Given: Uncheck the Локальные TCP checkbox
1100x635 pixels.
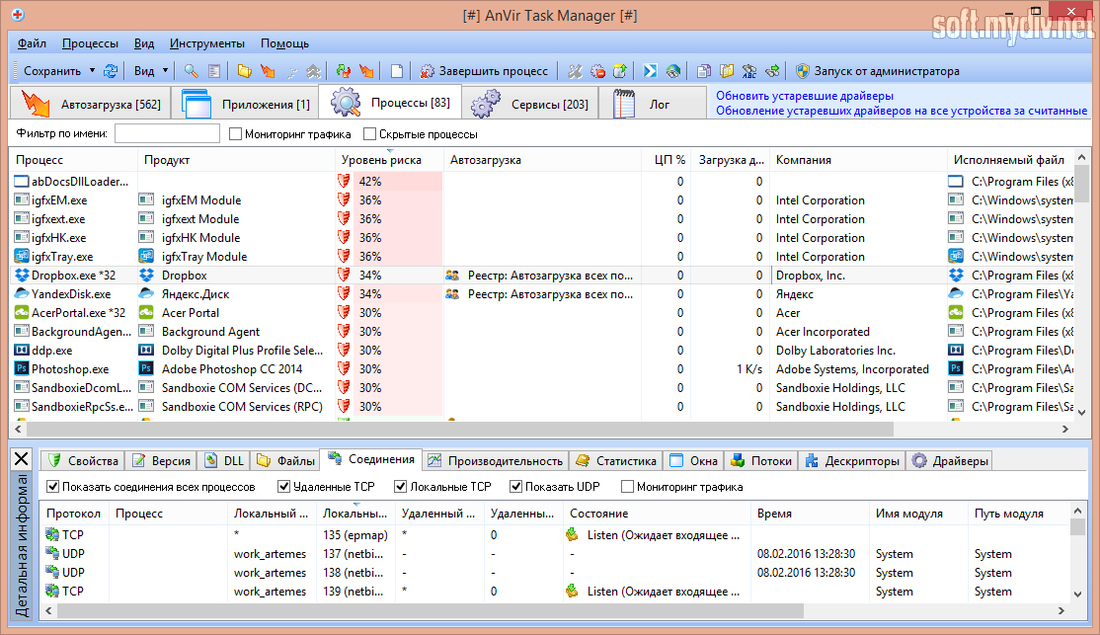Looking at the screenshot, I should tap(401, 486).
